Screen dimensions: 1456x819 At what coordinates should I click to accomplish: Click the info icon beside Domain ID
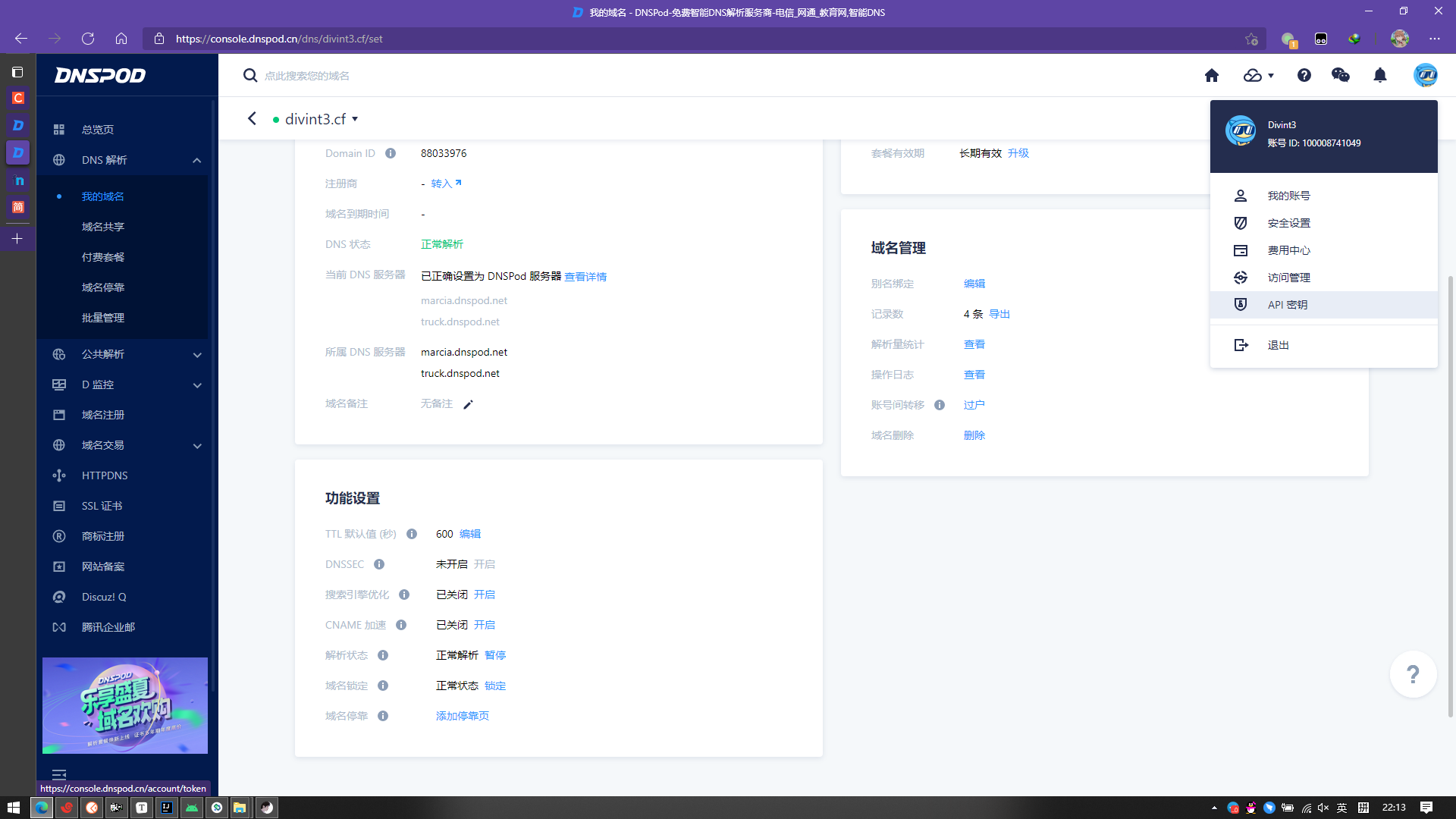[x=391, y=153]
